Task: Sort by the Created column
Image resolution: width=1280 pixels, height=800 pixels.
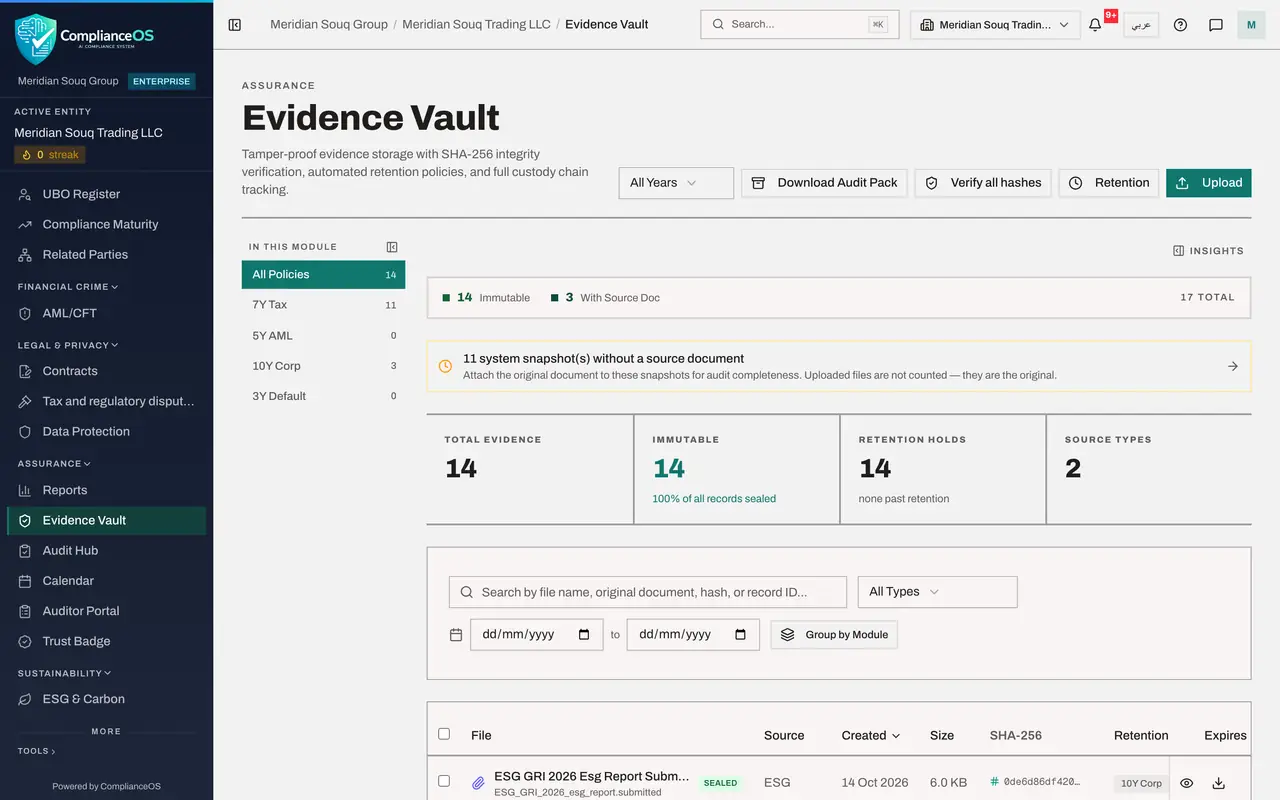Action: 870,735
